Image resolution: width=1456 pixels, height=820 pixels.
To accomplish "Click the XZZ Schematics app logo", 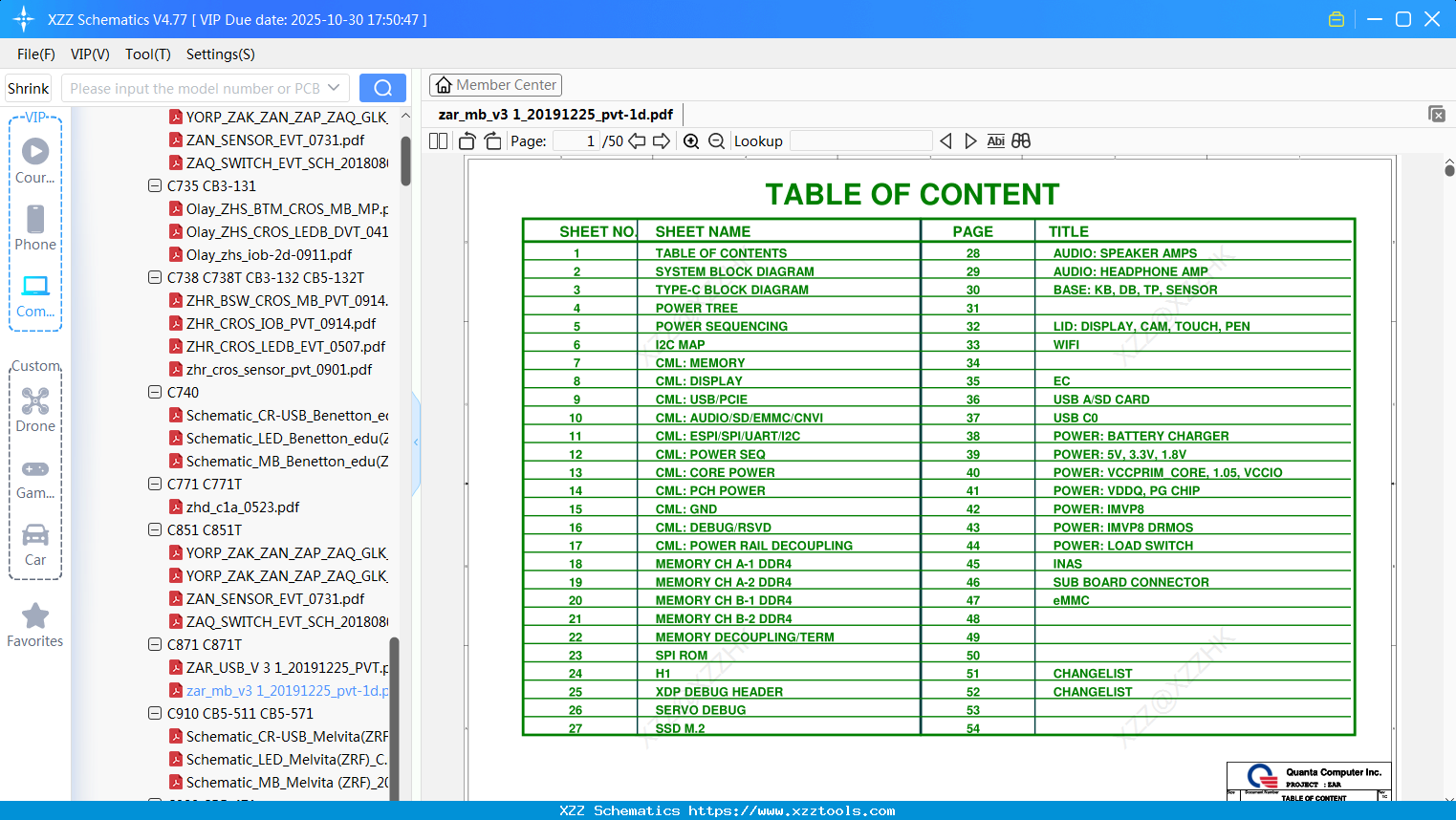I will click(24, 19).
